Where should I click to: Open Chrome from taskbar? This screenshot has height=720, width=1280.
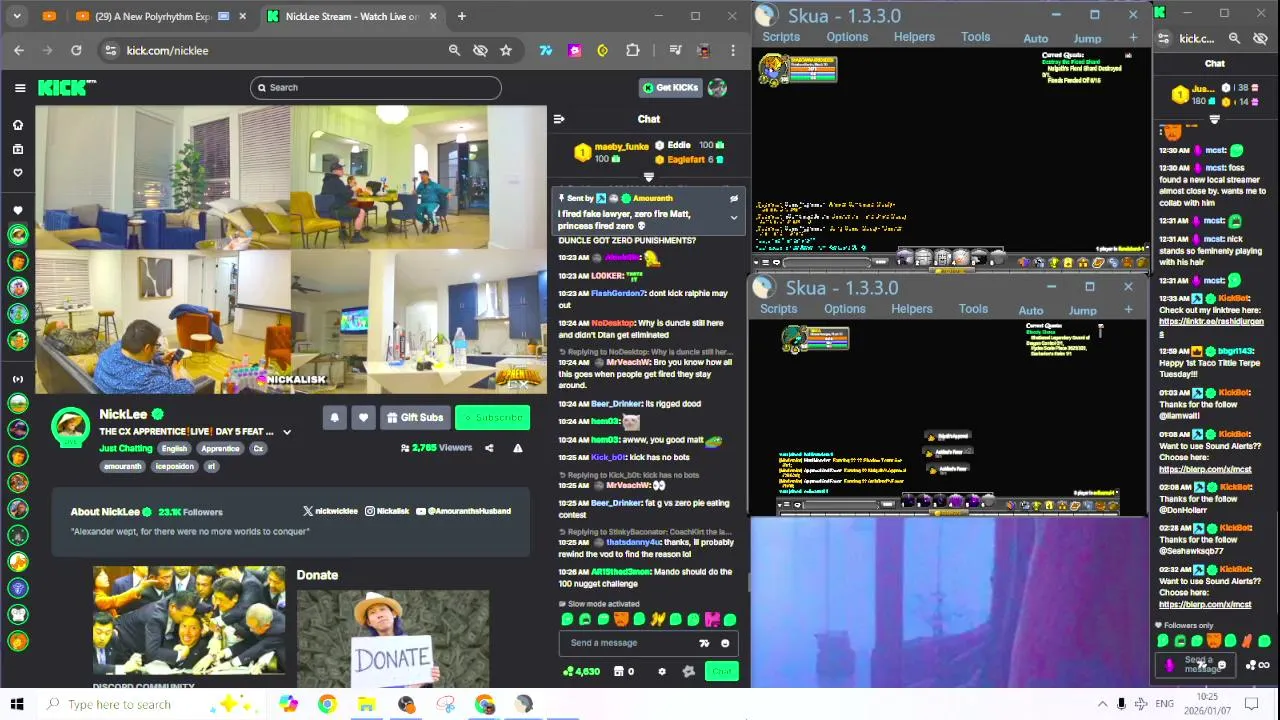click(x=327, y=704)
